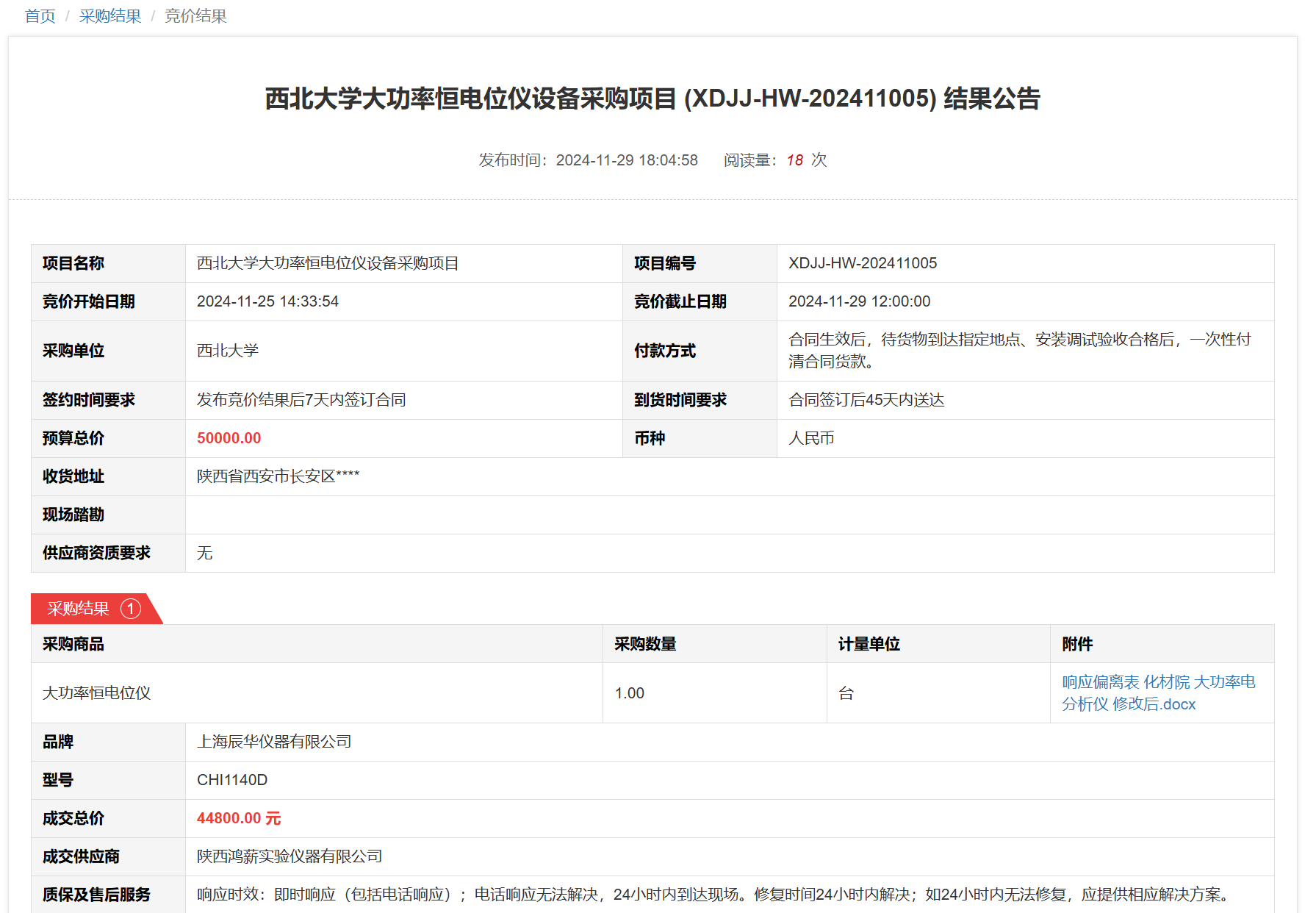Screen dimensions: 1316x913
Task: Click the 采购商品 column header
Action: [x=73, y=644]
